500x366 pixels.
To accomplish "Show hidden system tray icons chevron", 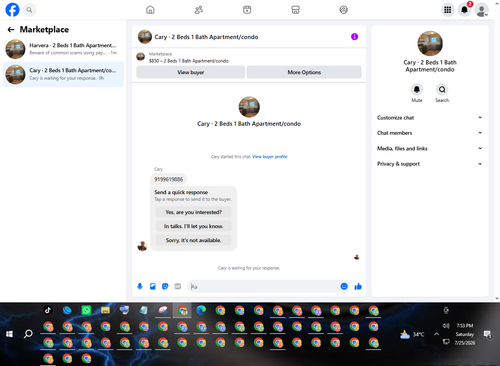I will point(436,334).
